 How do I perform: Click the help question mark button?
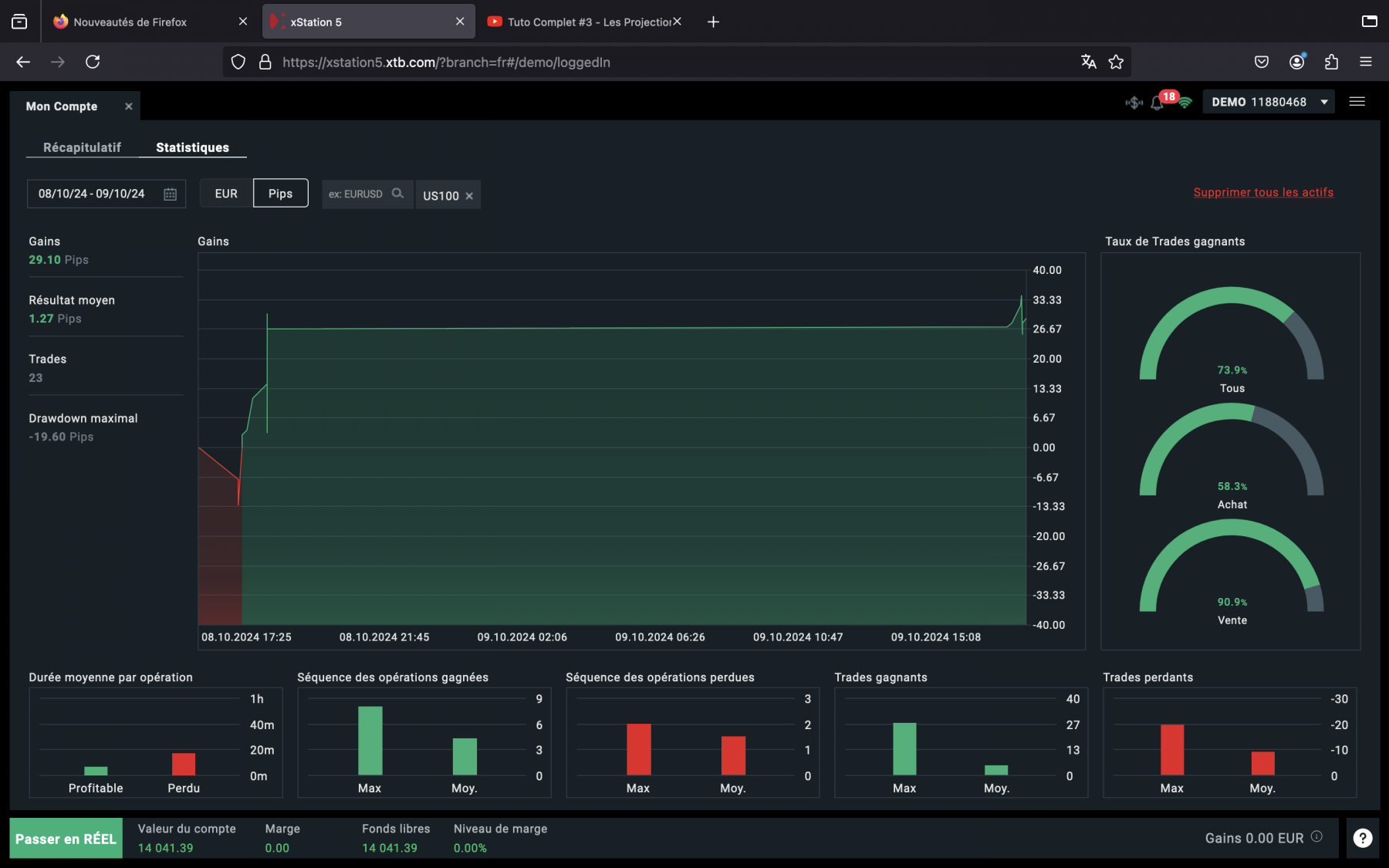tap(1363, 838)
